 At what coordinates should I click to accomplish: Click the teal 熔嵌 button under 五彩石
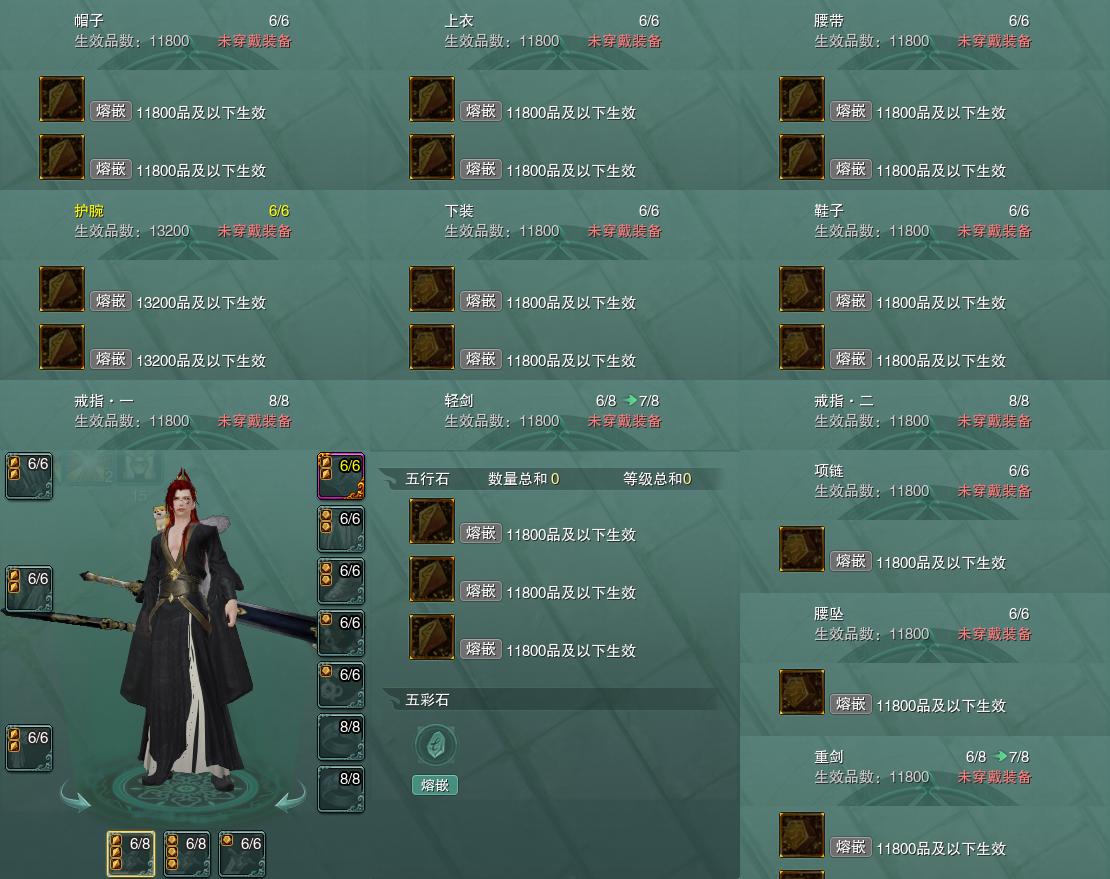click(435, 785)
